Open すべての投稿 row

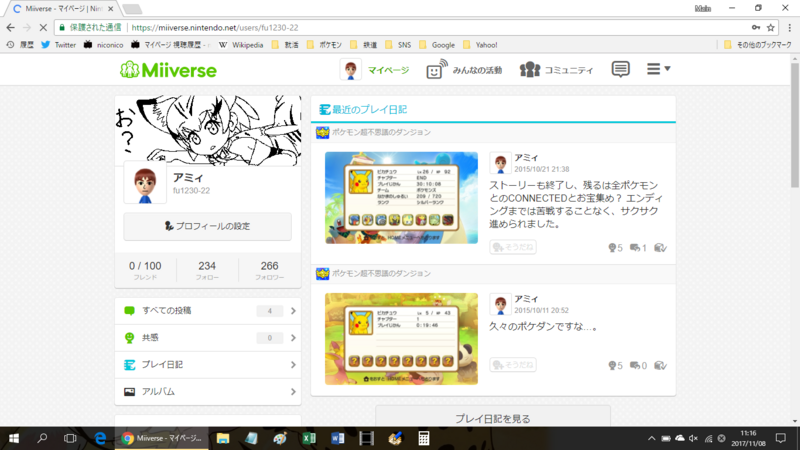tap(208, 311)
